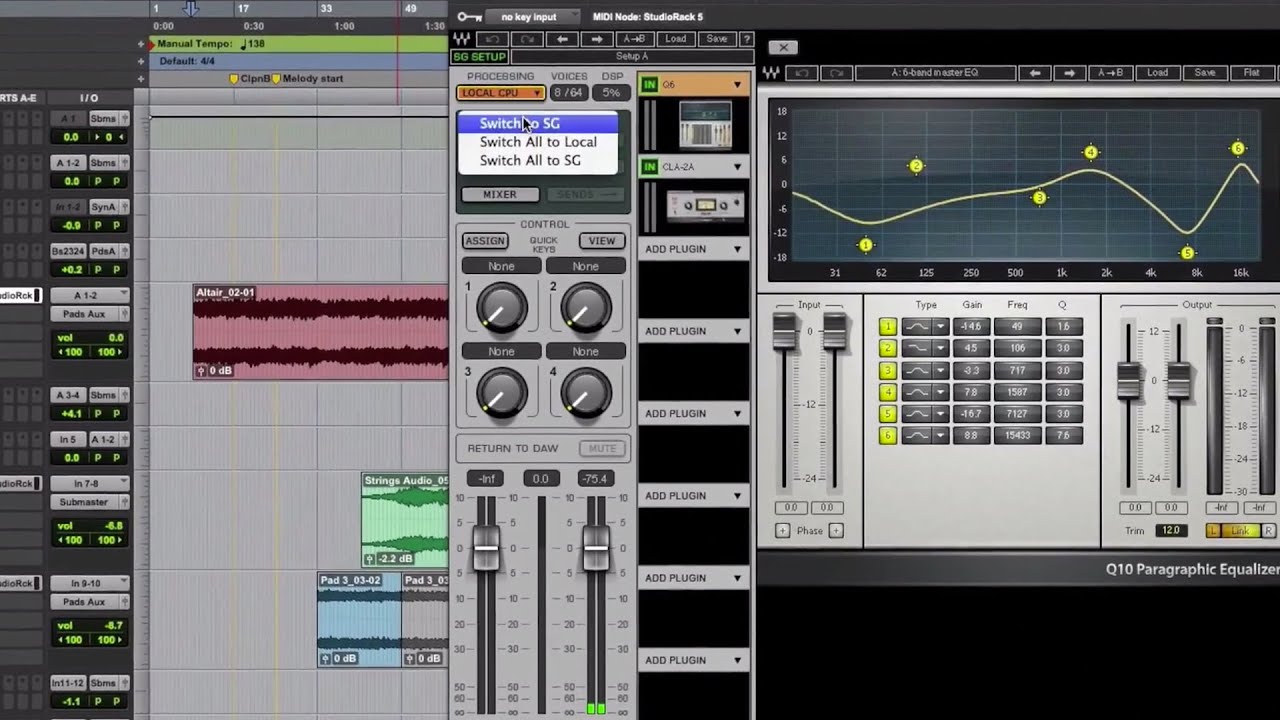Screen dimensions: 1280x720
Task: Open the no key input selector
Action: pos(531,17)
